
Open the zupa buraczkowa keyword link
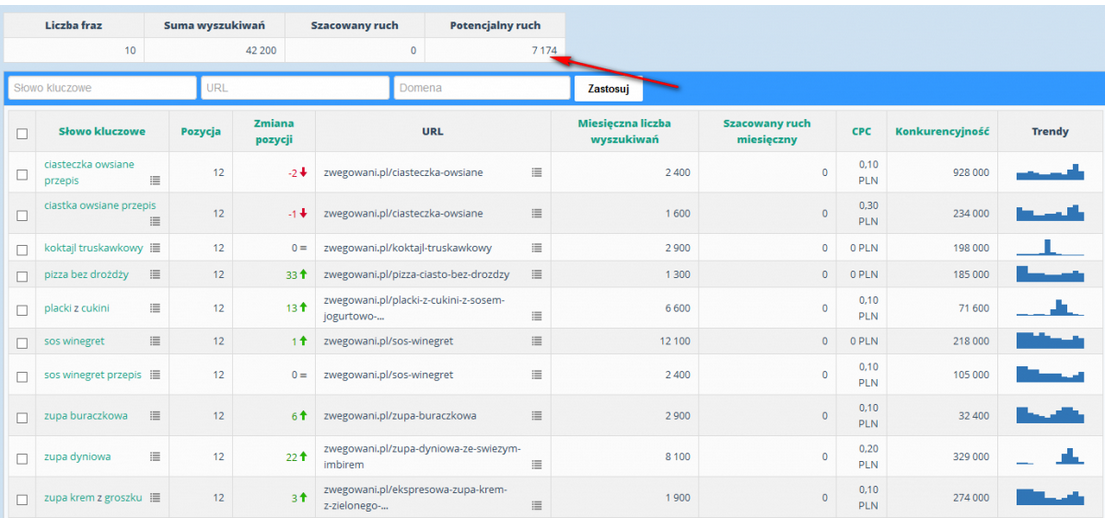click(x=86, y=416)
